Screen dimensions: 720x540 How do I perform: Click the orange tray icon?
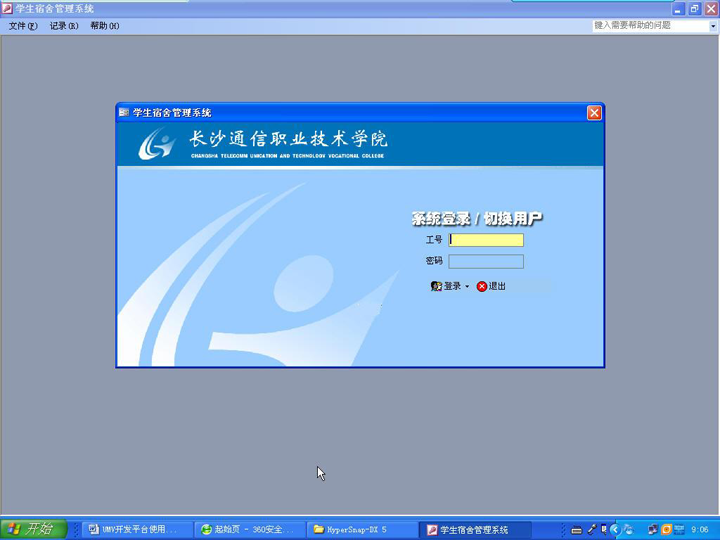point(666,529)
